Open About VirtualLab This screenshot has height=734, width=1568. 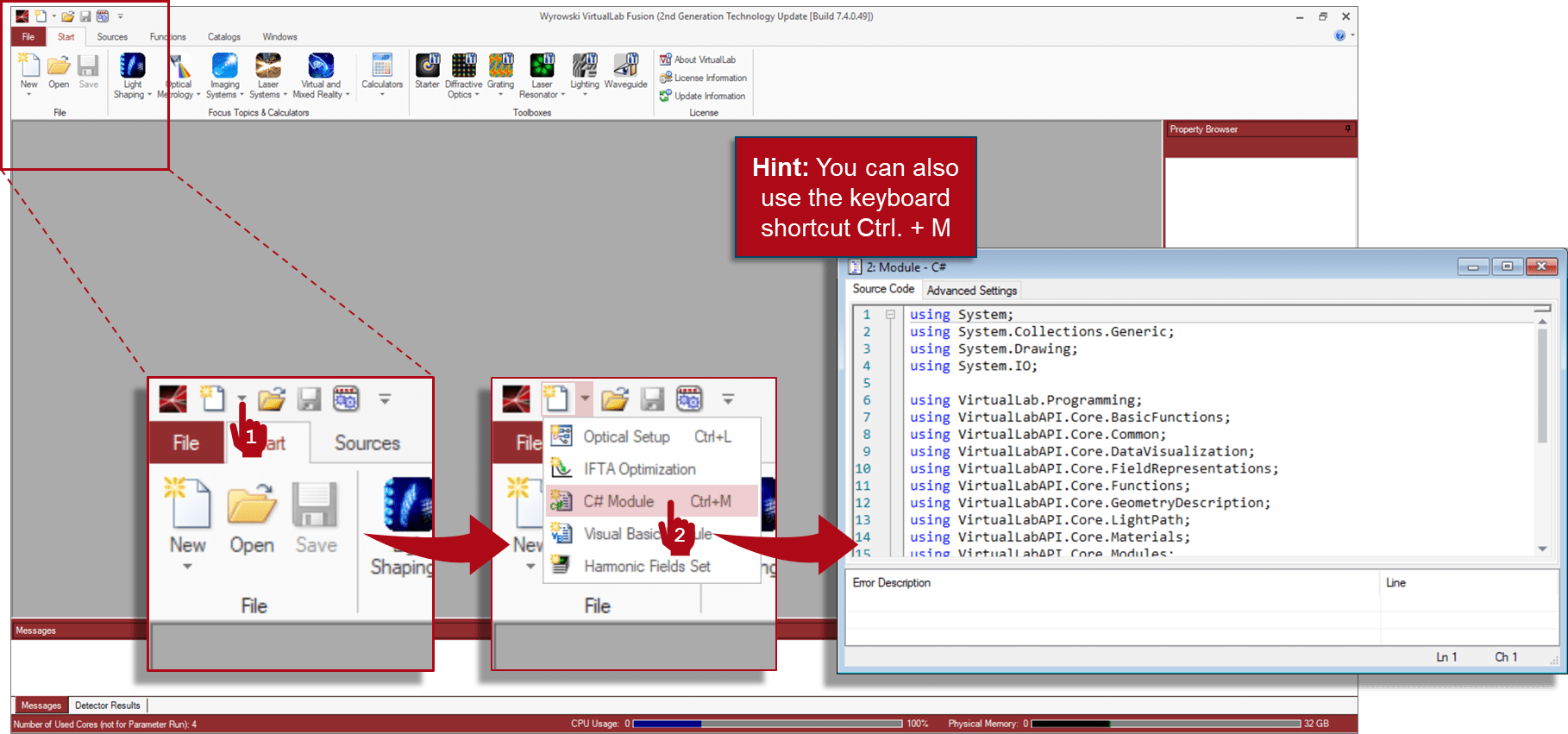(x=698, y=60)
